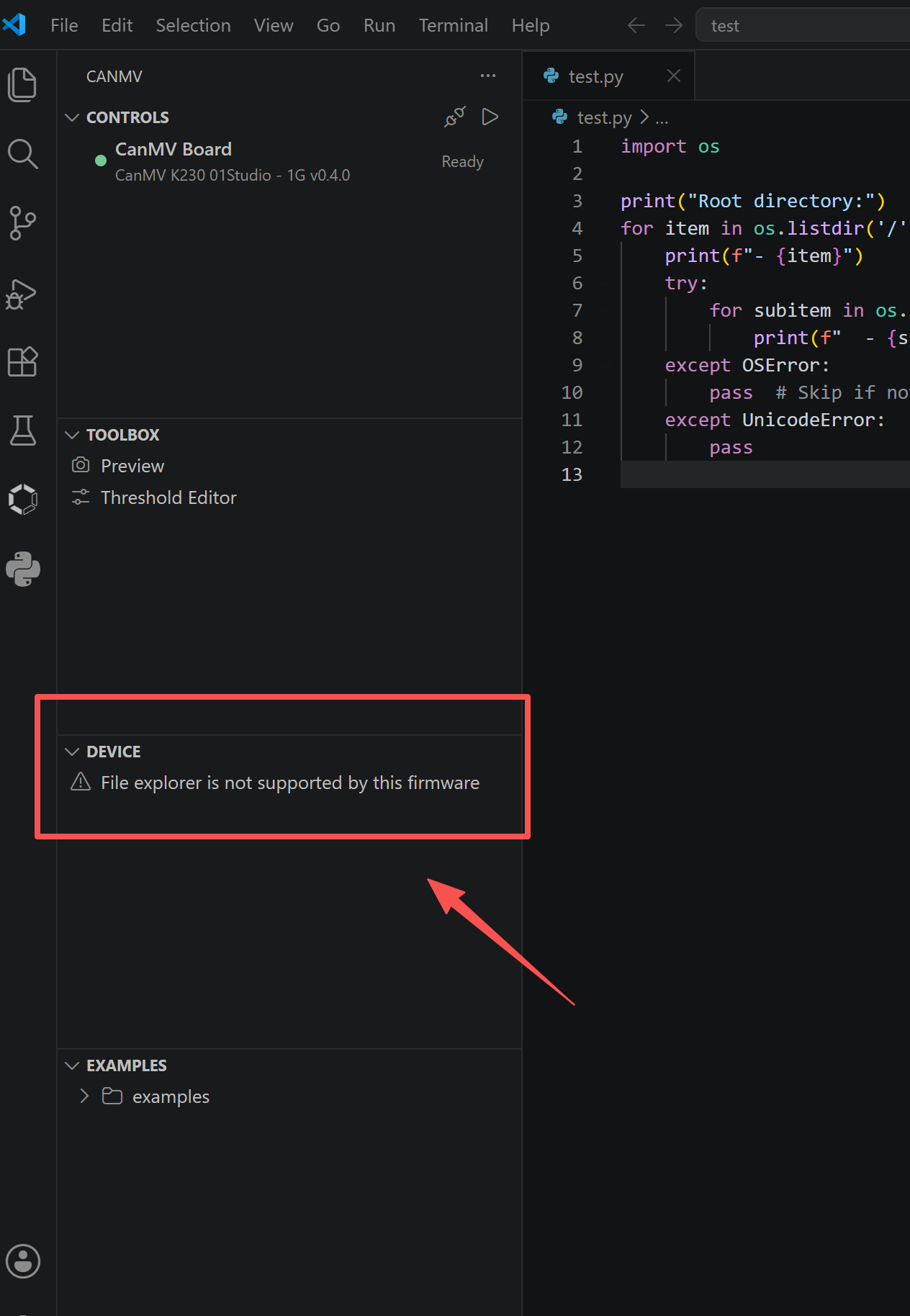Image resolution: width=910 pixels, height=1316 pixels.
Task: Open the Preview tool
Action: [132, 466]
